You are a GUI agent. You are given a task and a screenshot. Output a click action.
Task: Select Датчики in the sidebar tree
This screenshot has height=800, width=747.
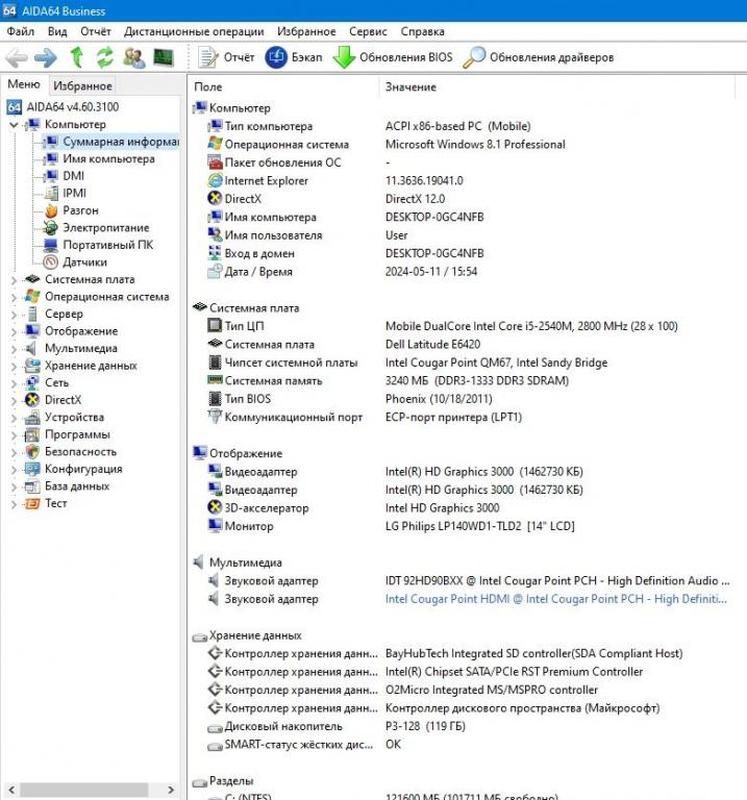(84, 262)
